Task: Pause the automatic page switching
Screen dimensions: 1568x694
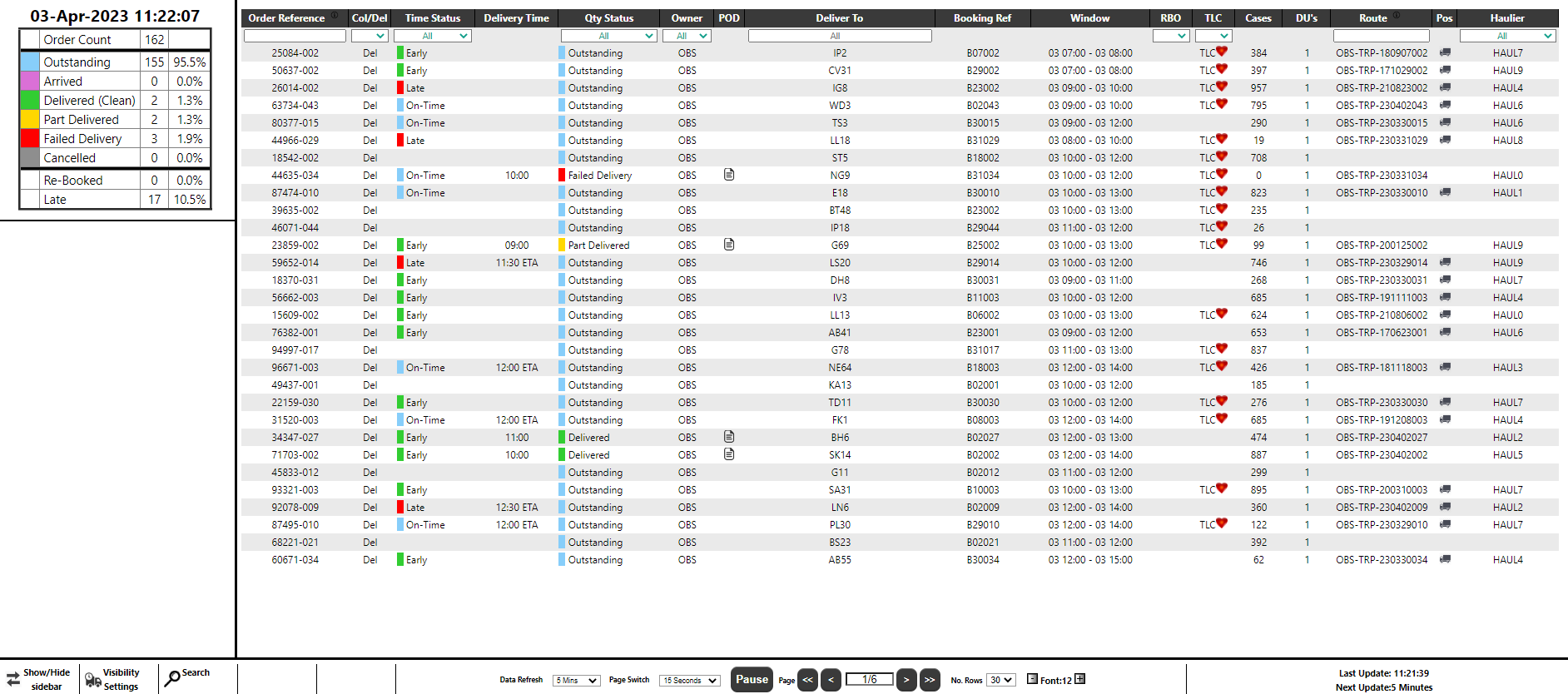Action: pyautogui.click(x=752, y=679)
